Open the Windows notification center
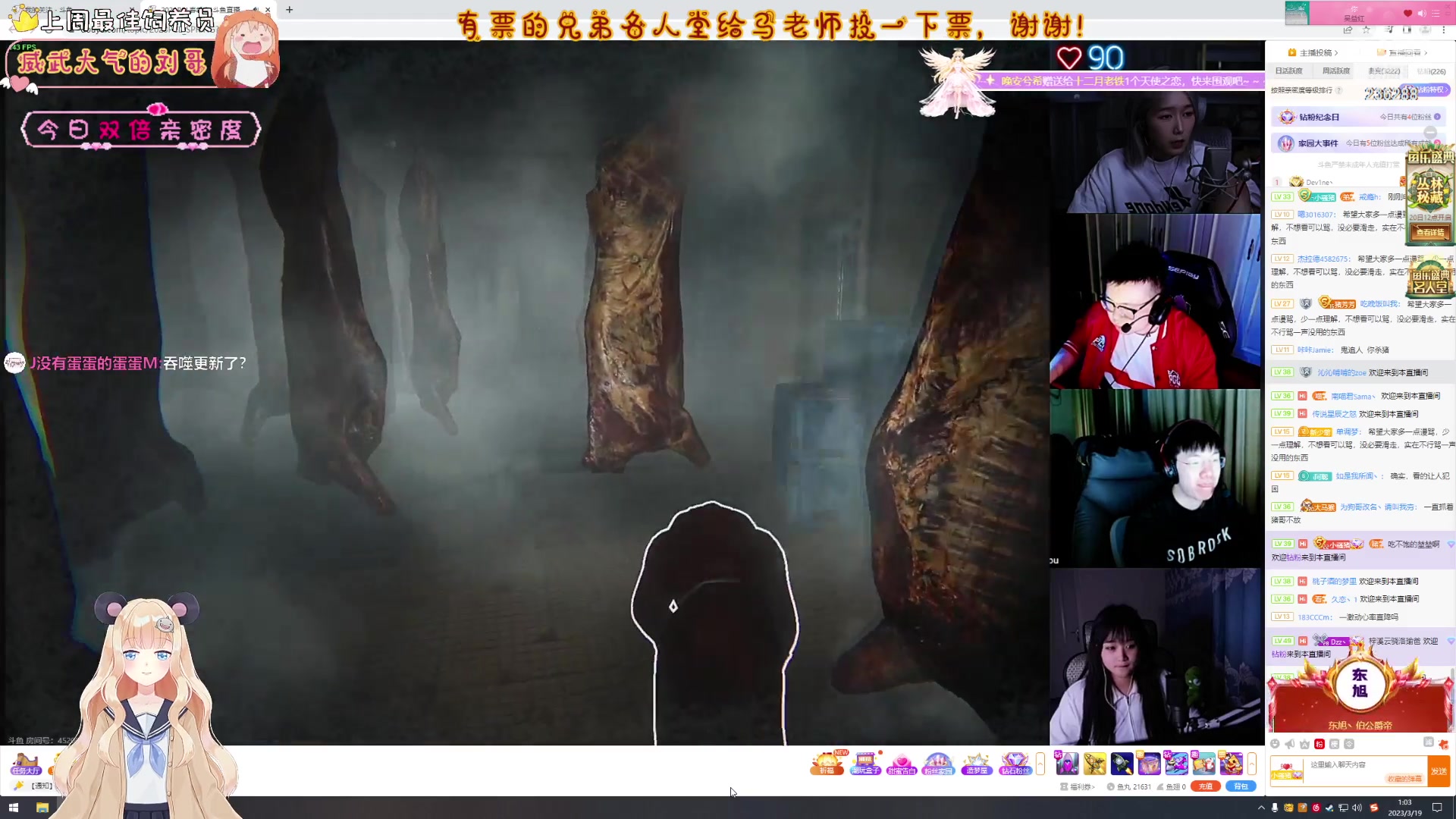 [1437, 808]
